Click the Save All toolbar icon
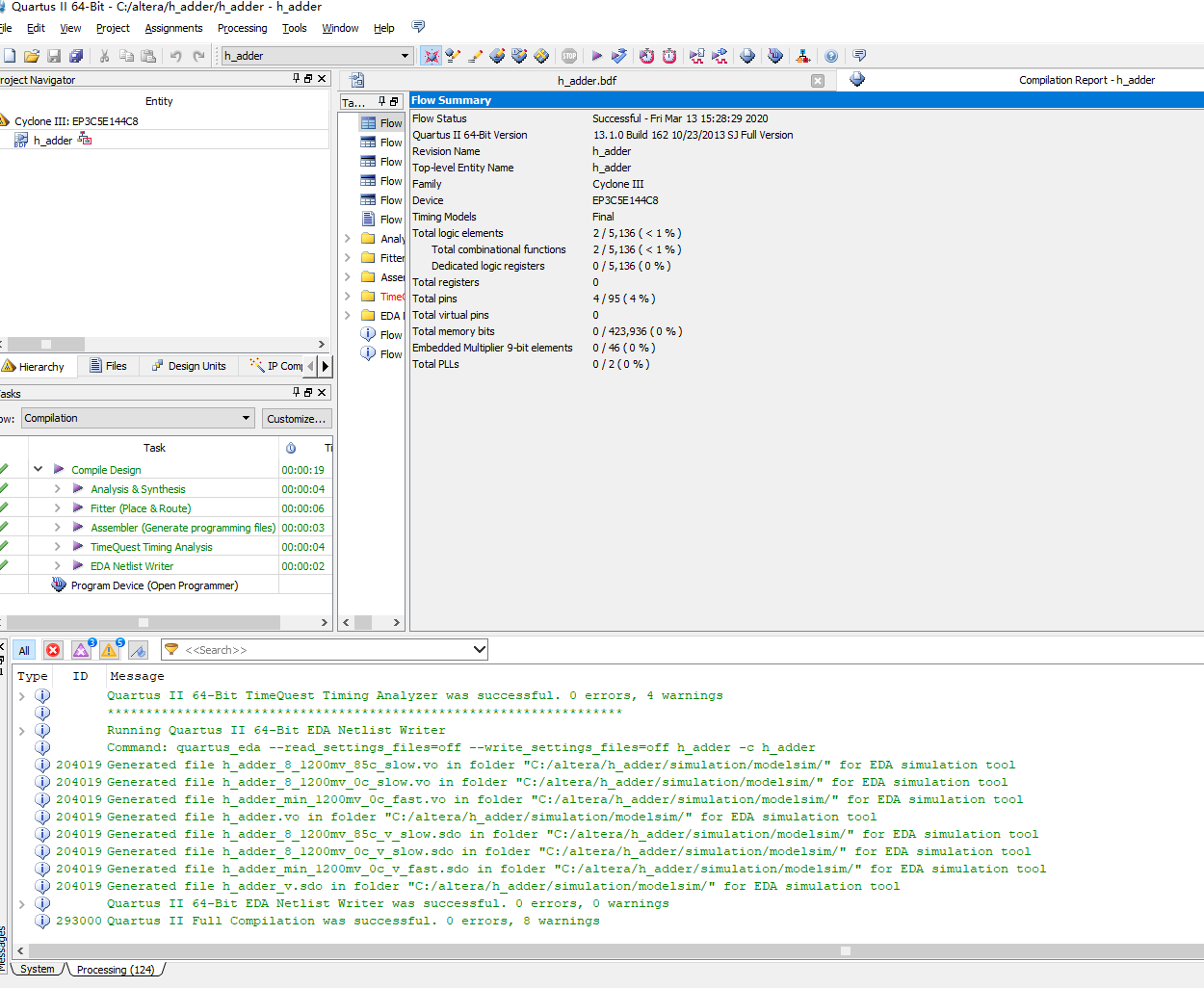Image resolution: width=1204 pixels, height=988 pixels. tap(76, 56)
